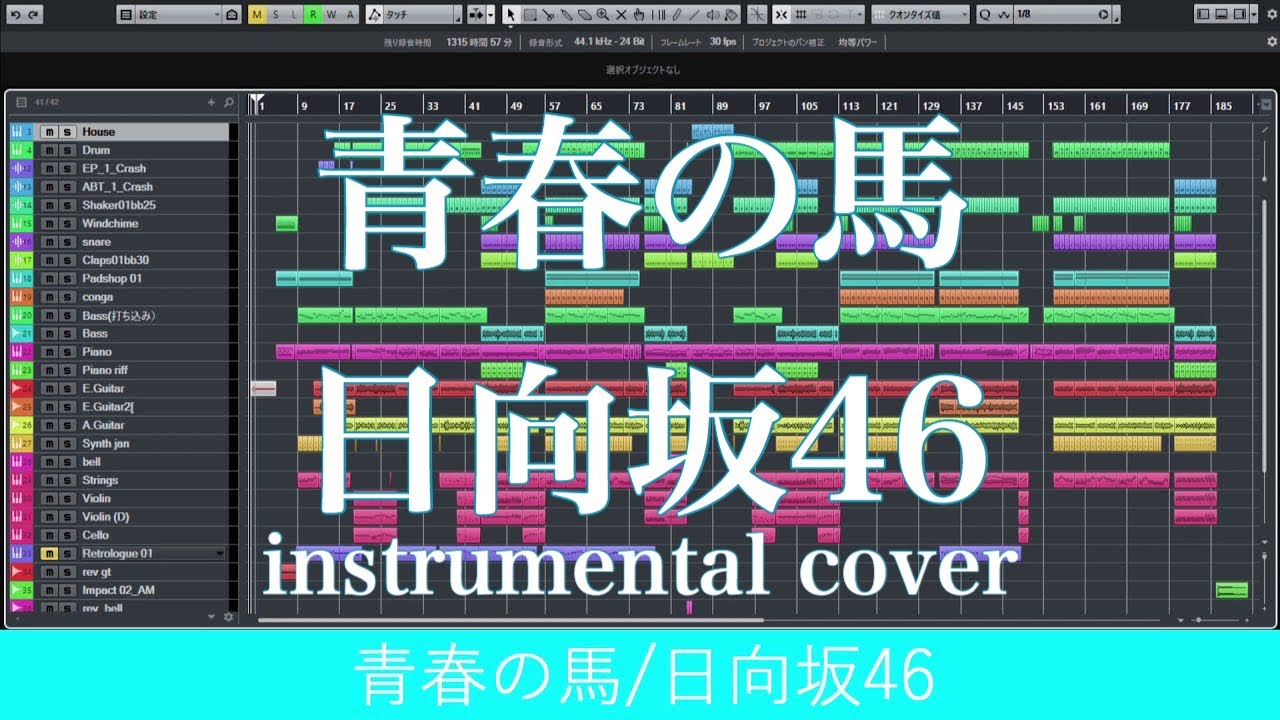Open the 設定 preset dropdown
The image size is (1280, 720).
[x=178, y=15]
